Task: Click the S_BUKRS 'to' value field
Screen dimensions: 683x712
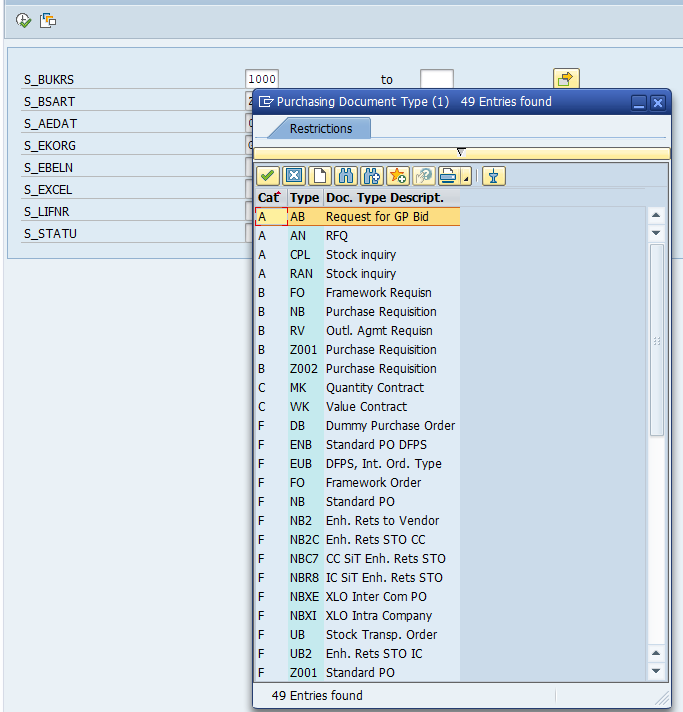Action: point(436,79)
